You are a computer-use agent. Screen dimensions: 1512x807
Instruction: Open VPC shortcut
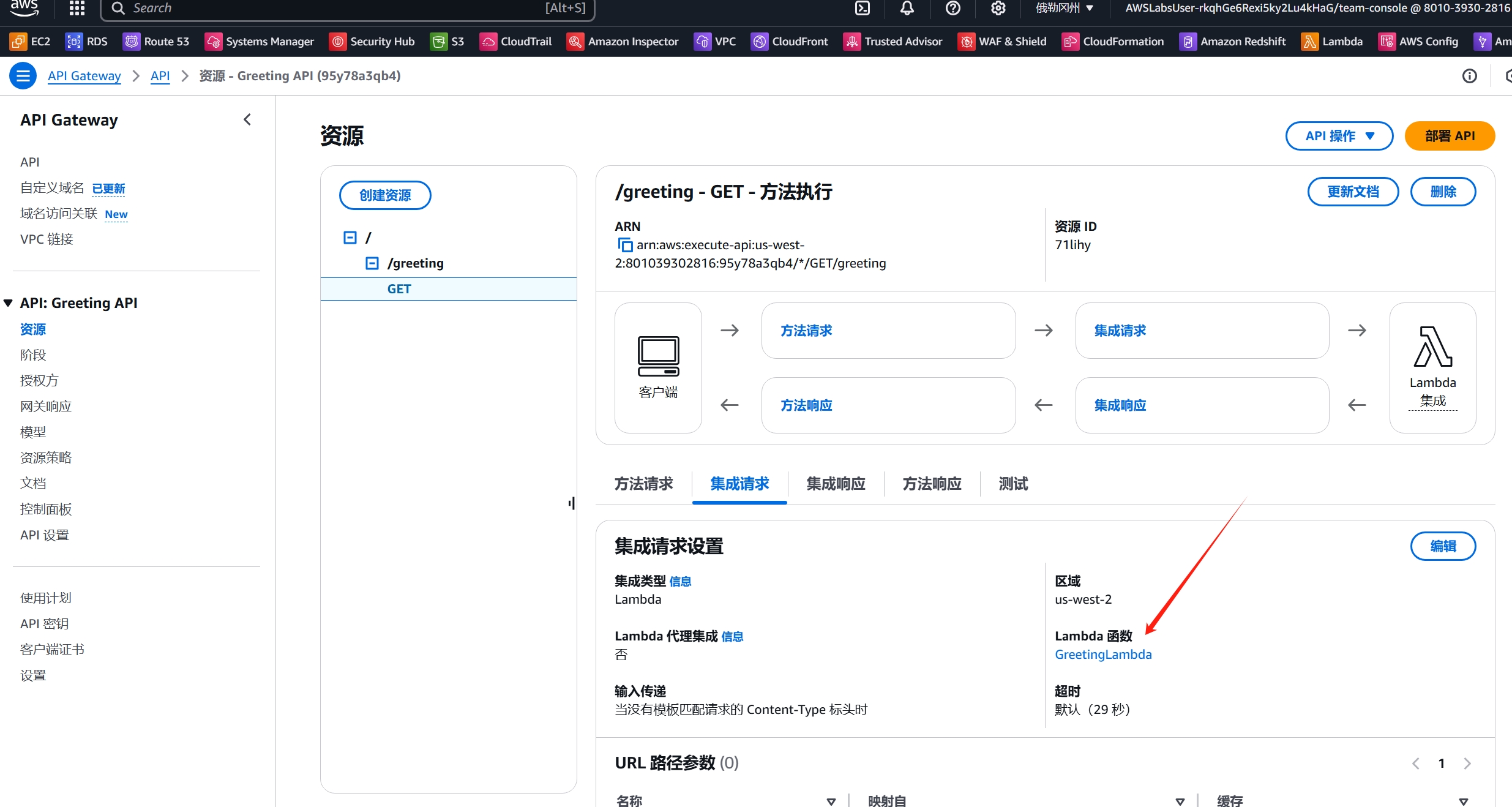[x=715, y=41]
